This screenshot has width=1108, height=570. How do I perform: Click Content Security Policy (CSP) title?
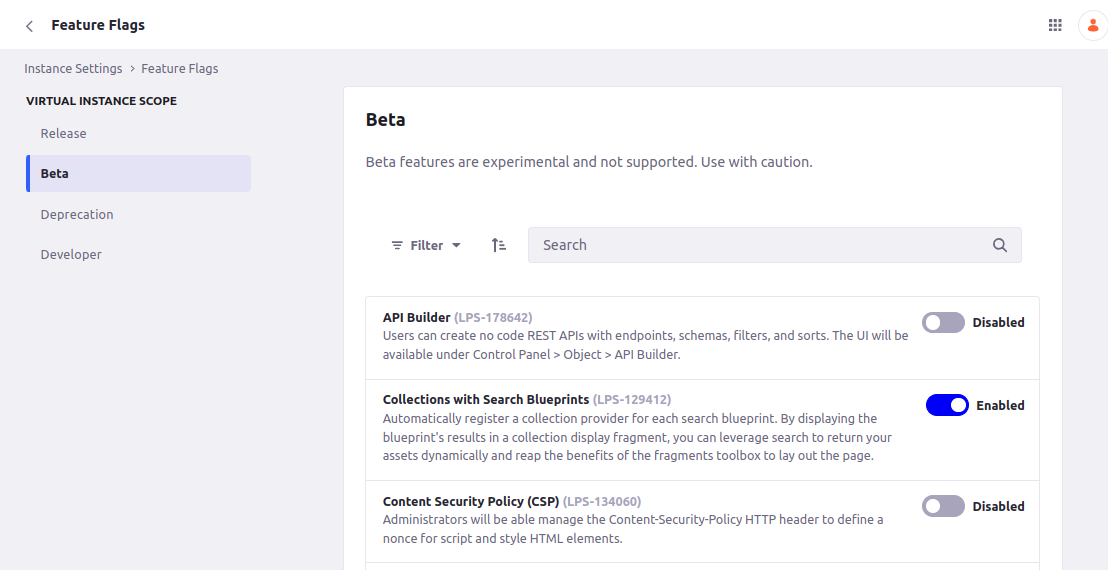tap(471, 501)
